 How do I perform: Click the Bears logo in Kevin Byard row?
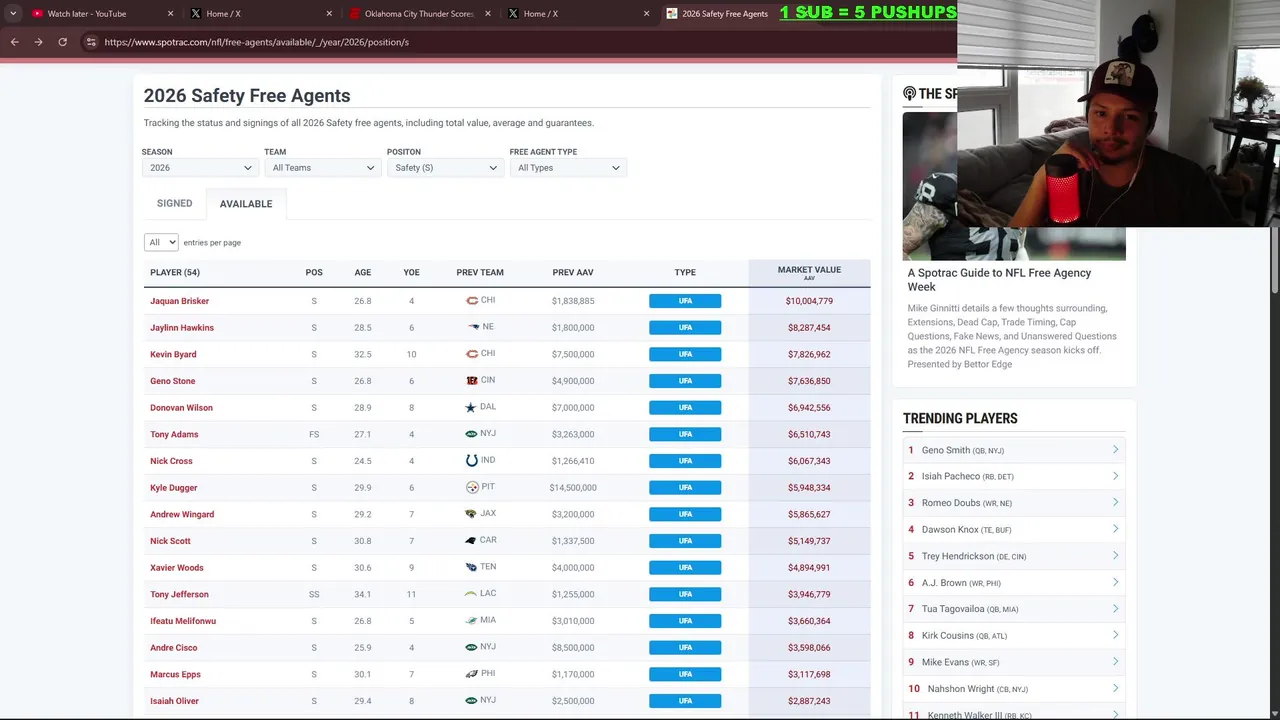(472, 354)
